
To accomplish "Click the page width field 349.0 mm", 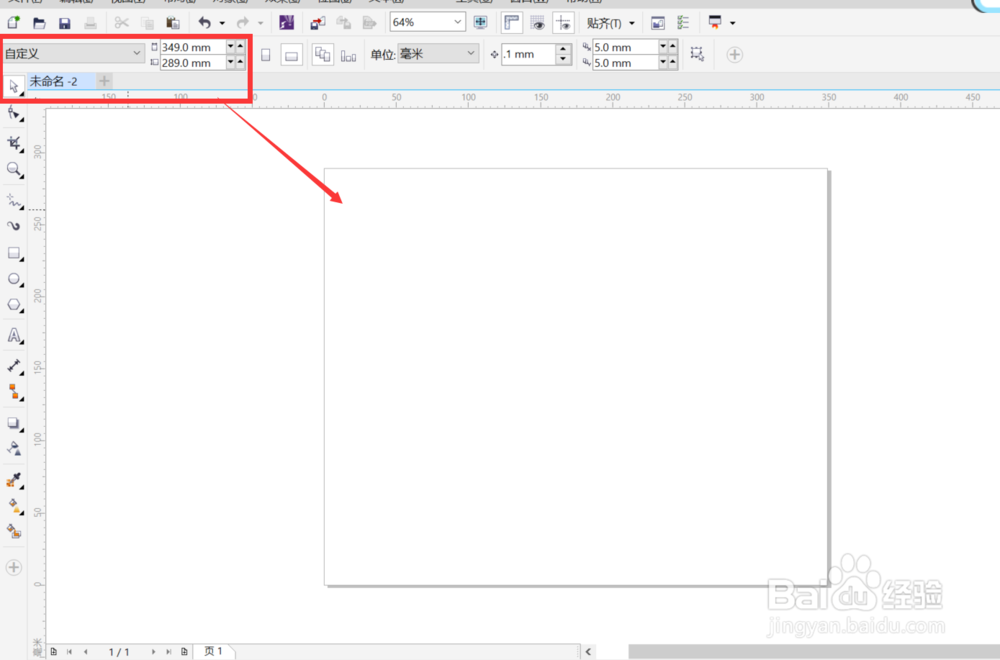I will point(193,47).
